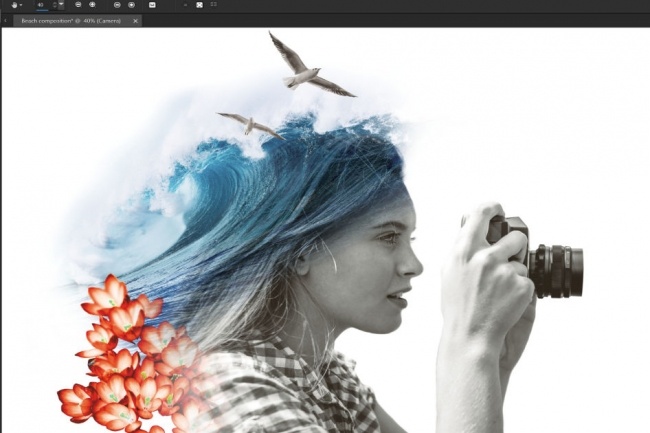Viewport: 650px width, 433px height.
Task: Click the zoom level input field
Action: (x=43, y=5)
